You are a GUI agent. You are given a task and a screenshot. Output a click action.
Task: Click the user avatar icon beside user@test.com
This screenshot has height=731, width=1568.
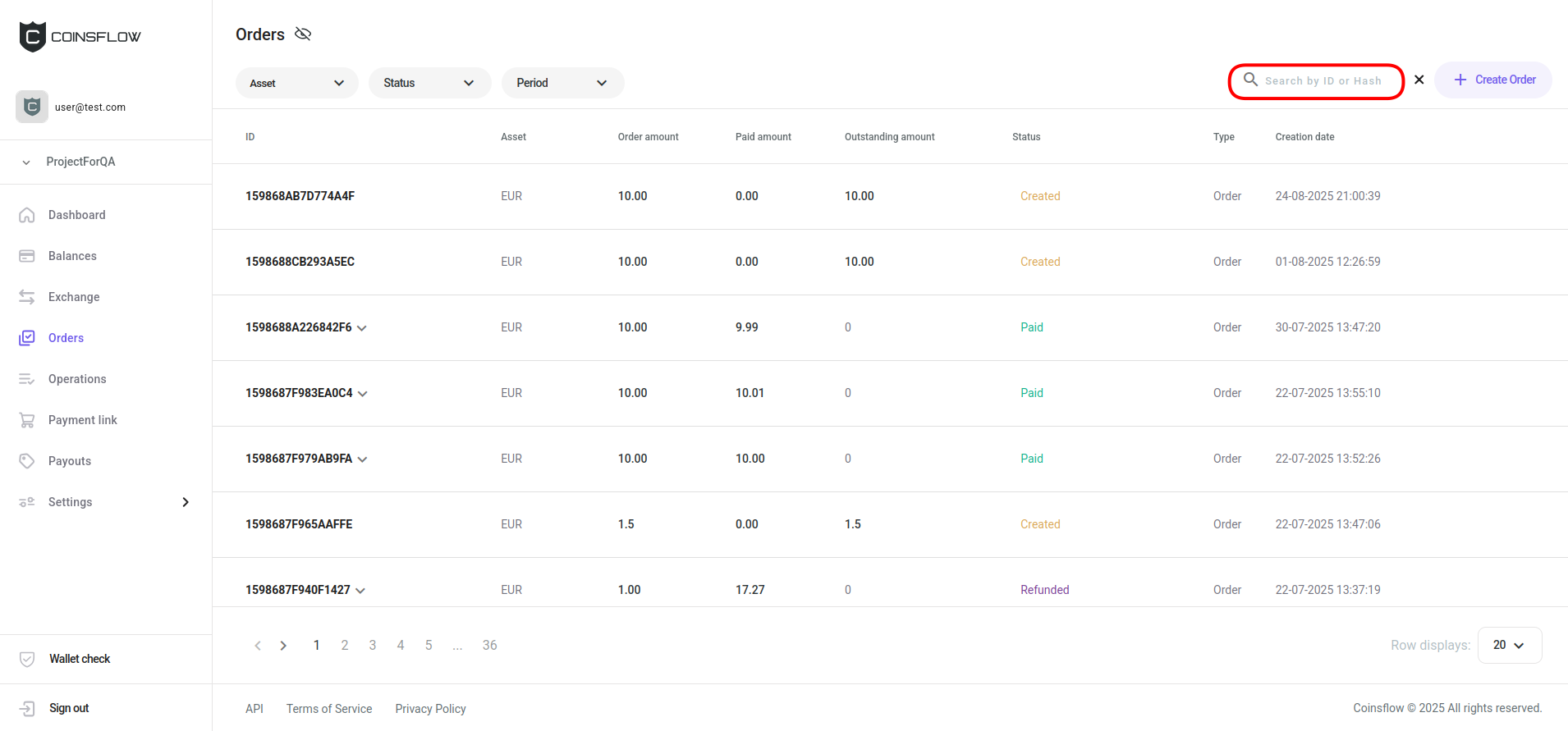pos(32,107)
